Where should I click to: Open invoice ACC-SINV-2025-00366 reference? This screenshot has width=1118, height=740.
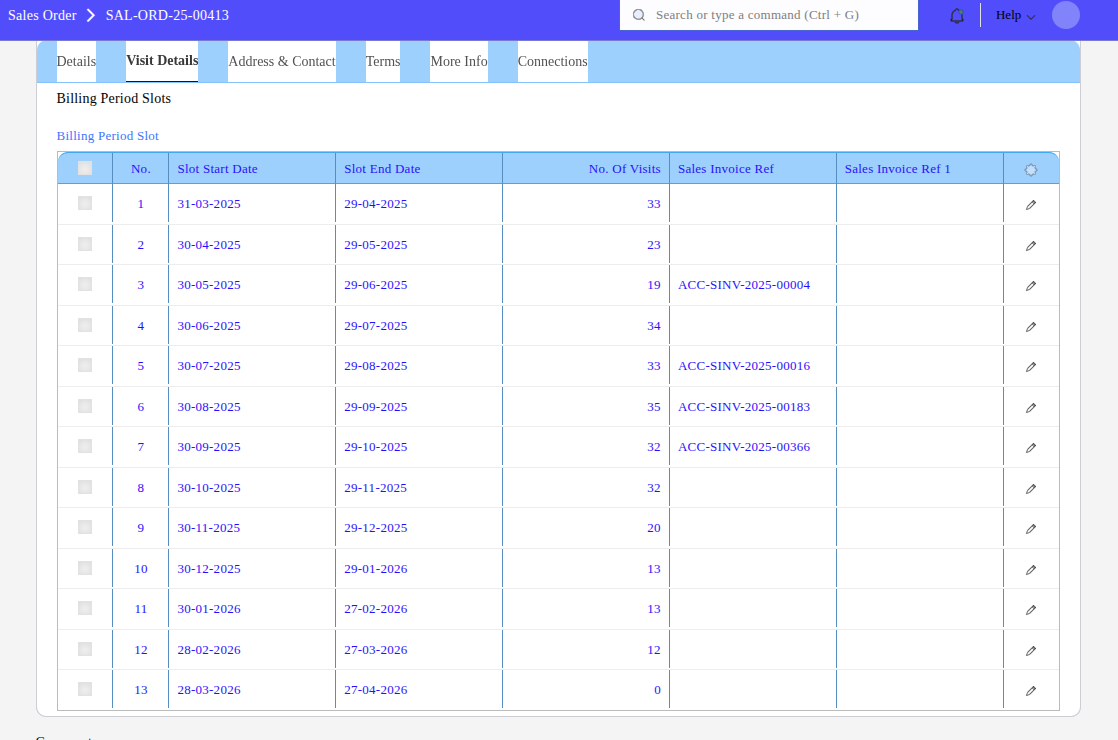click(744, 447)
